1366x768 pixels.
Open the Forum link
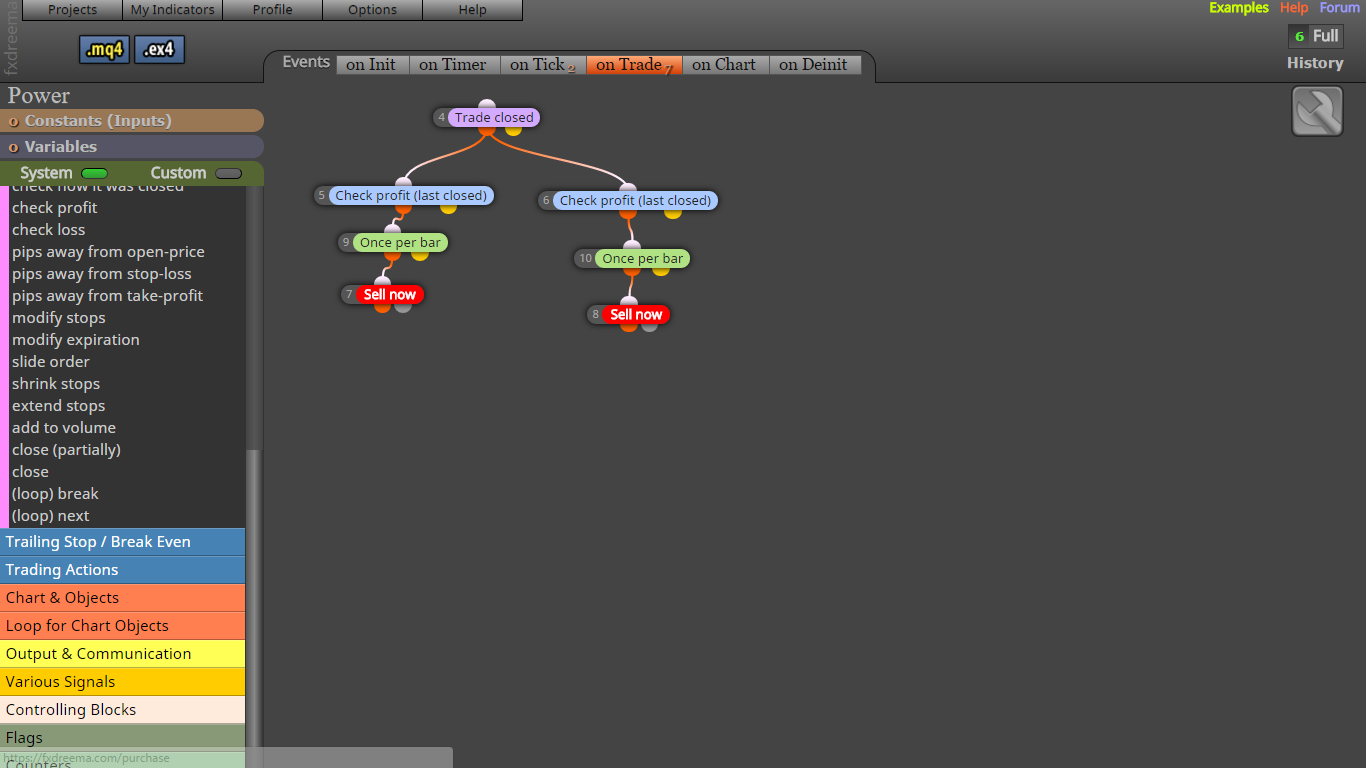click(1340, 8)
